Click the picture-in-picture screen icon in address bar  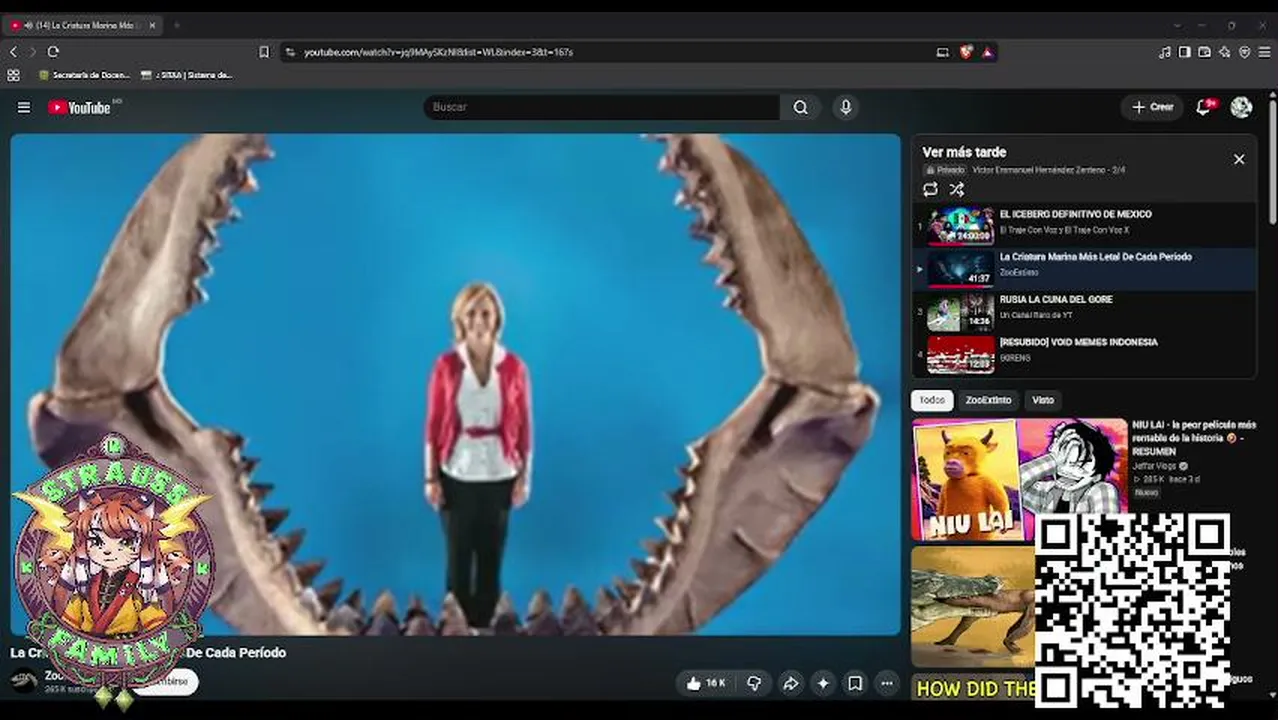tap(942, 52)
